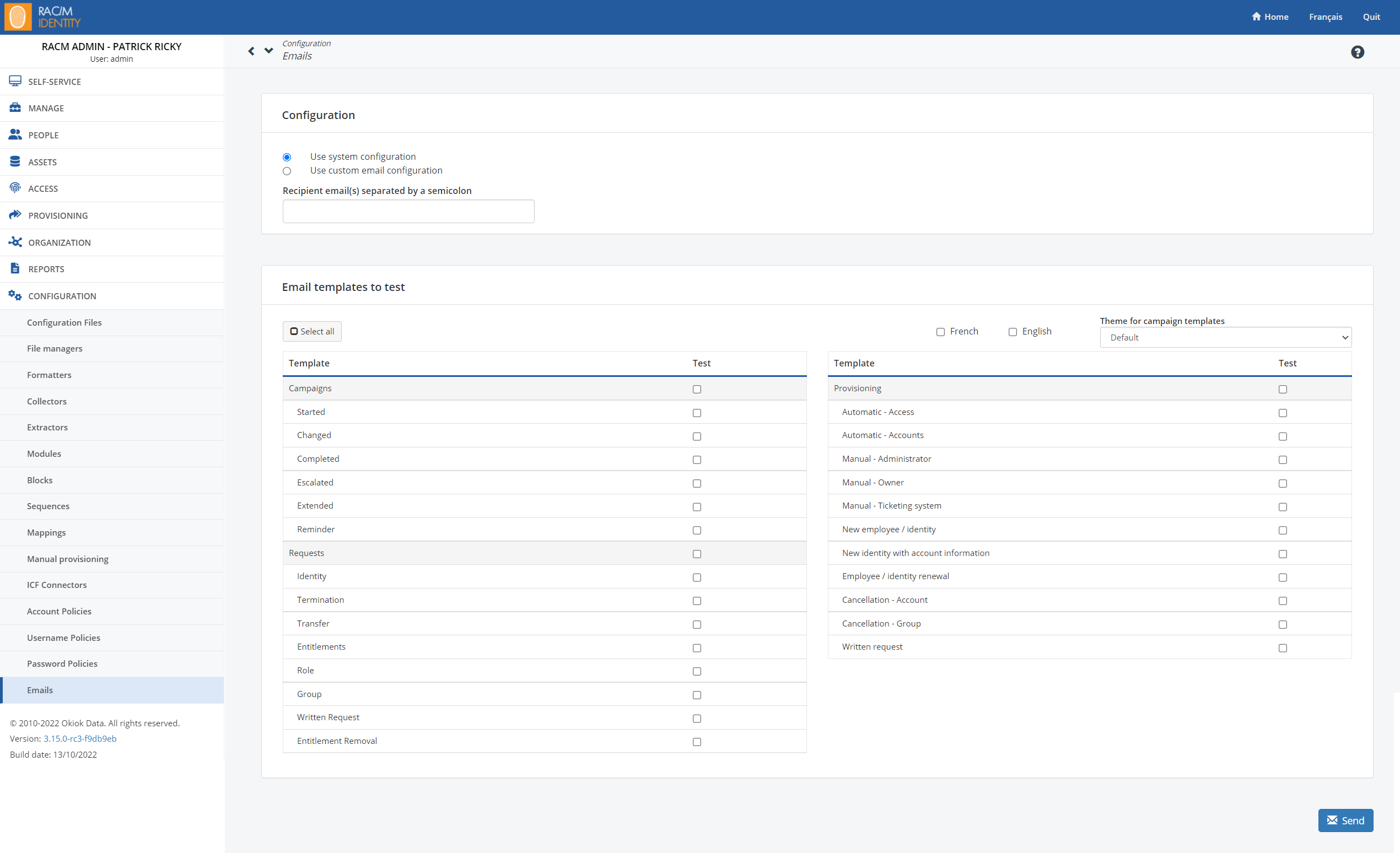Check the Campaigns Started test checkbox

tap(697, 413)
